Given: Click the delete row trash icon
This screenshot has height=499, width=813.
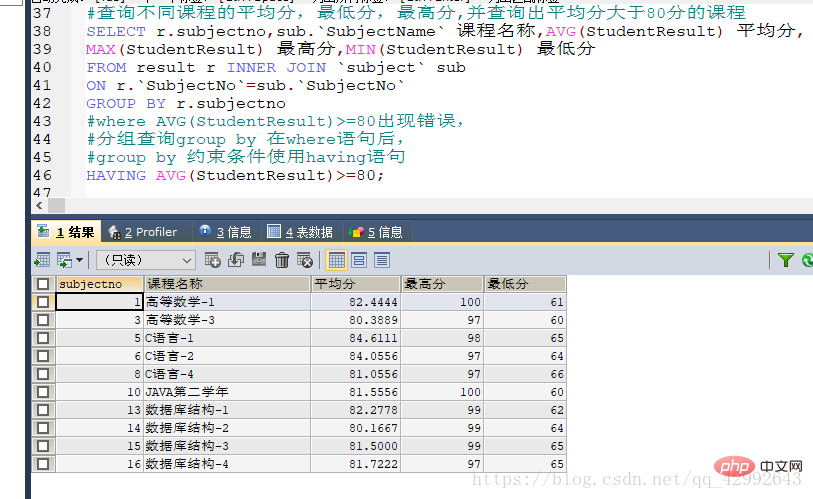Looking at the screenshot, I should 282,260.
